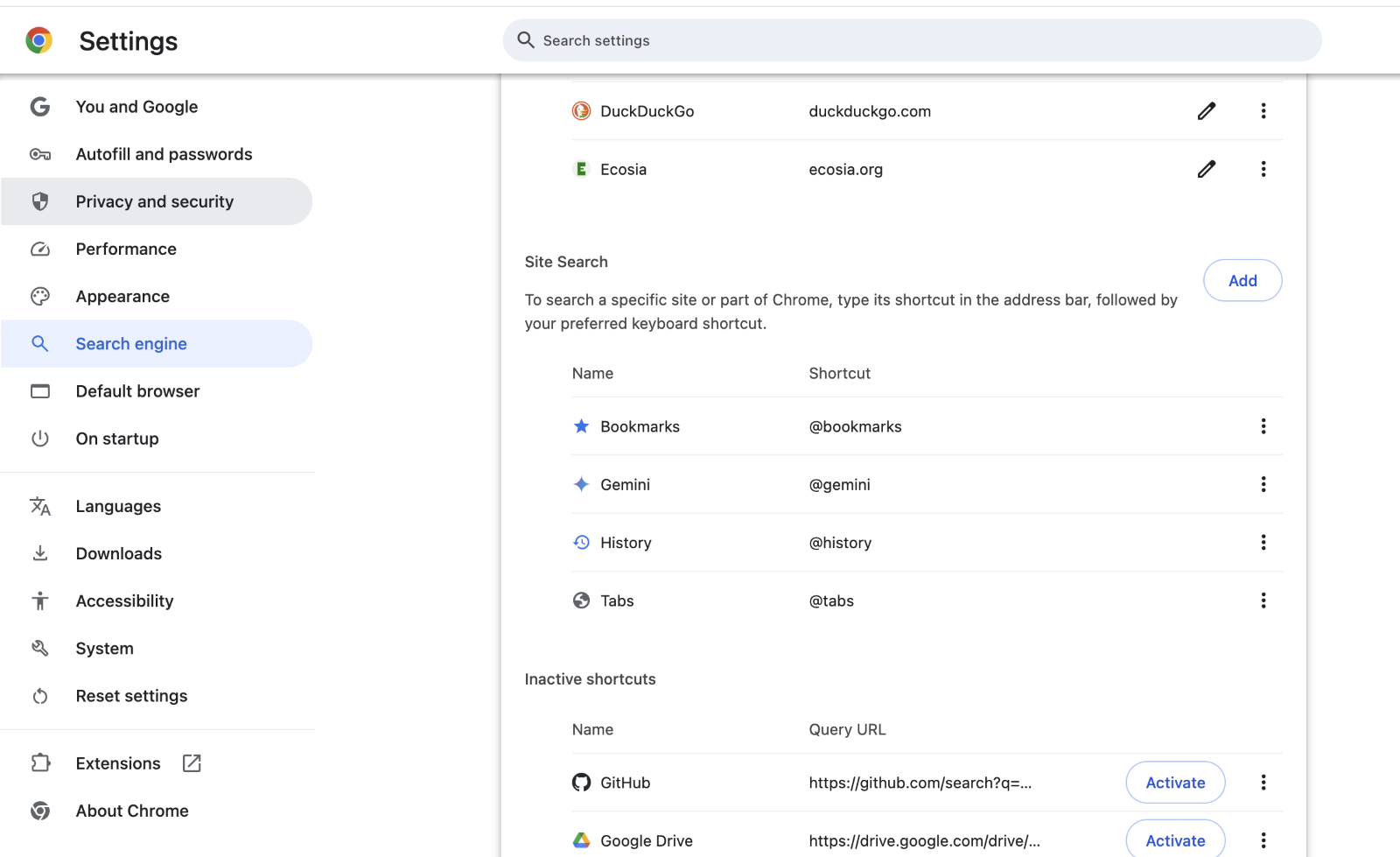Open Privacy and security section
The image size is (1400, 857).
[157, 201]
